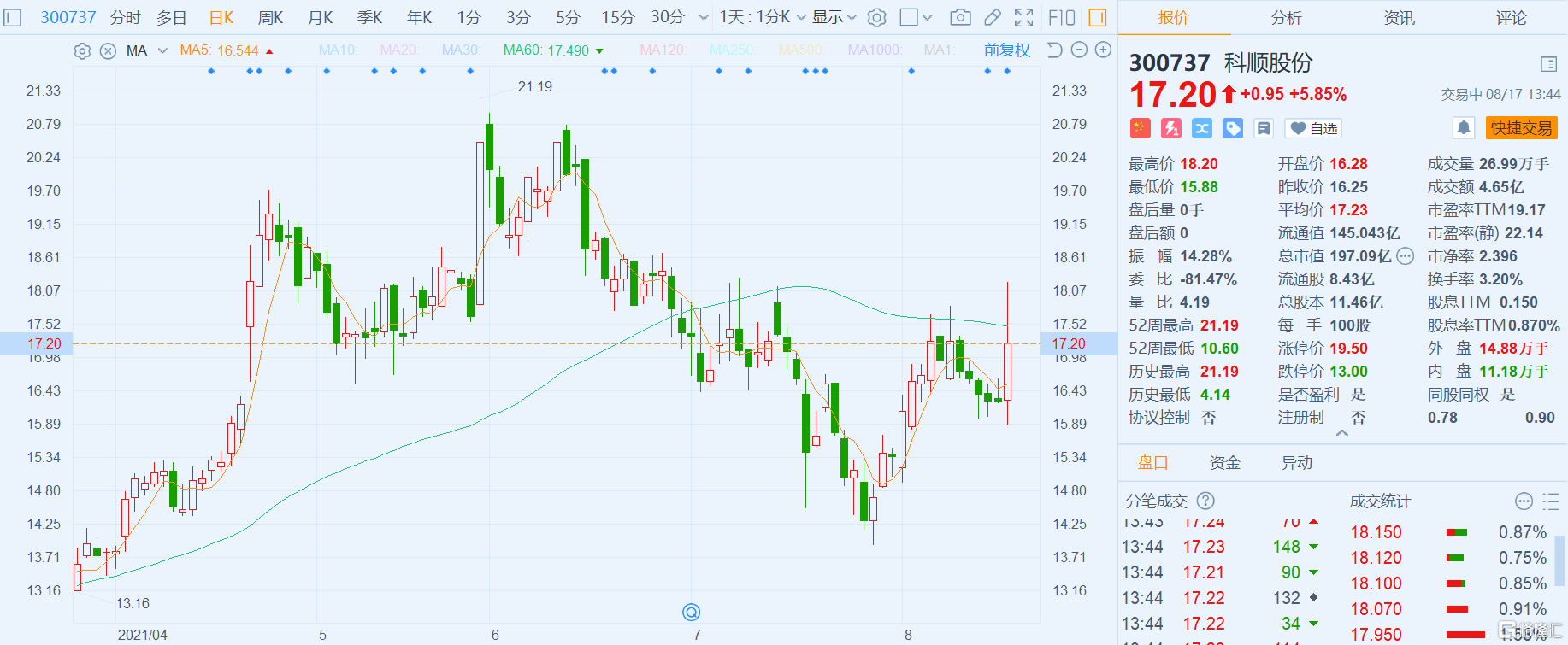Open the F10 company info view
1568x645 pixels.
tap(1061, 17)
